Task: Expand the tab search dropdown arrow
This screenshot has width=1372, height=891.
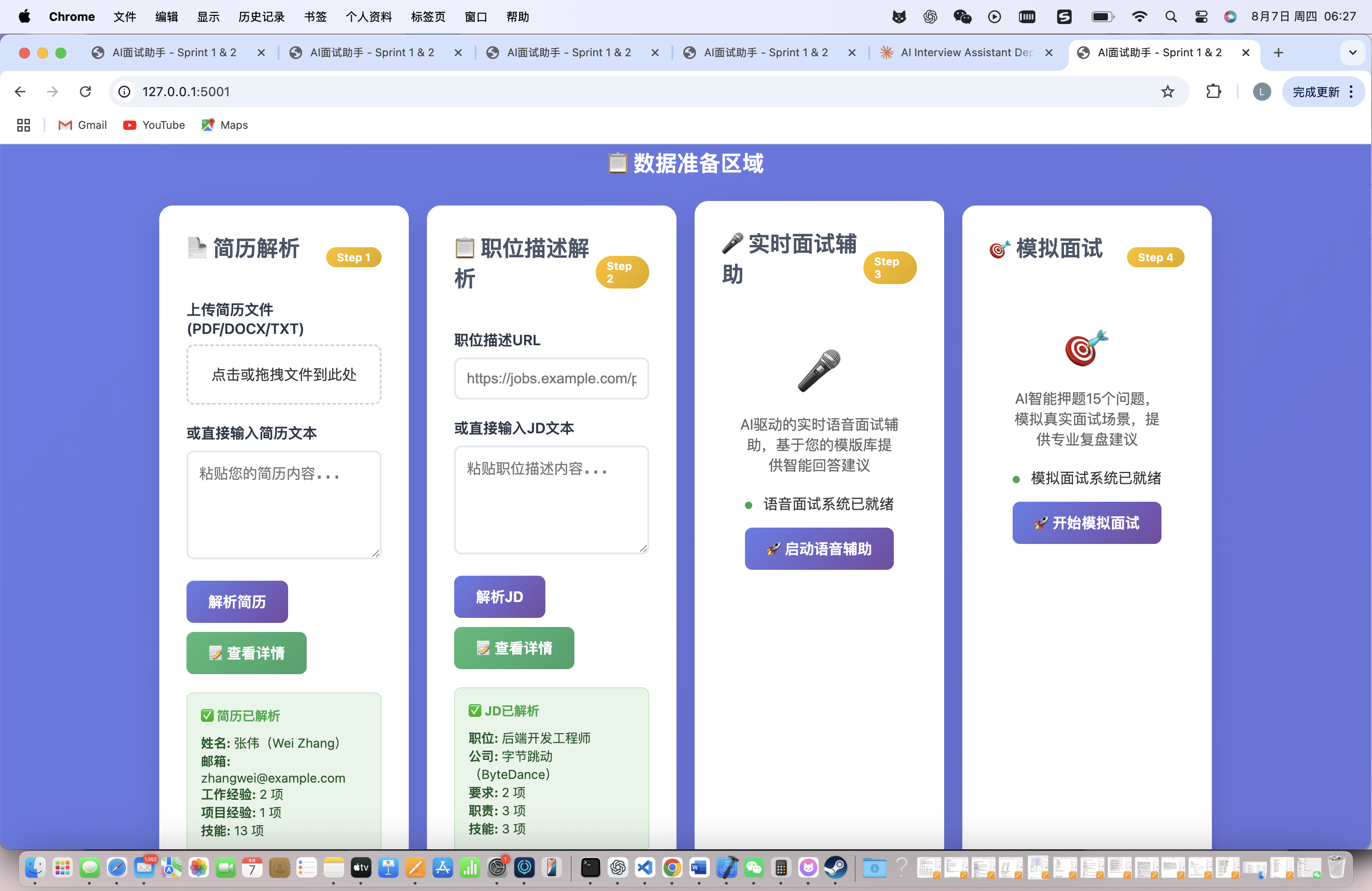Action: (x=1352, y=53)
